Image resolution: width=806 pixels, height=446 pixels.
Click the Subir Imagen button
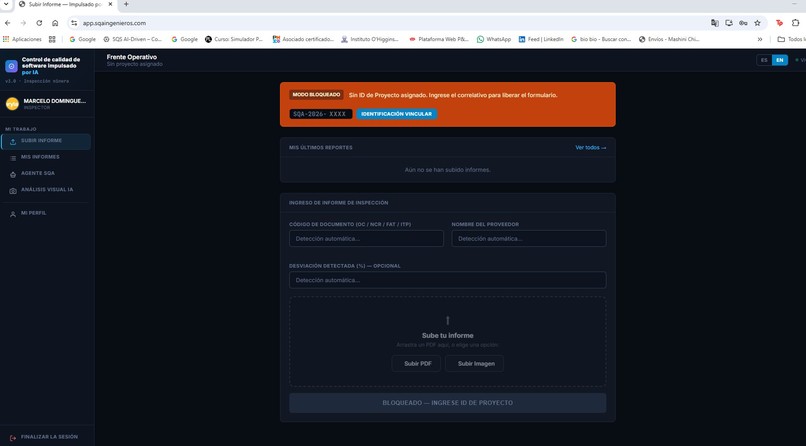coord(476,363)
